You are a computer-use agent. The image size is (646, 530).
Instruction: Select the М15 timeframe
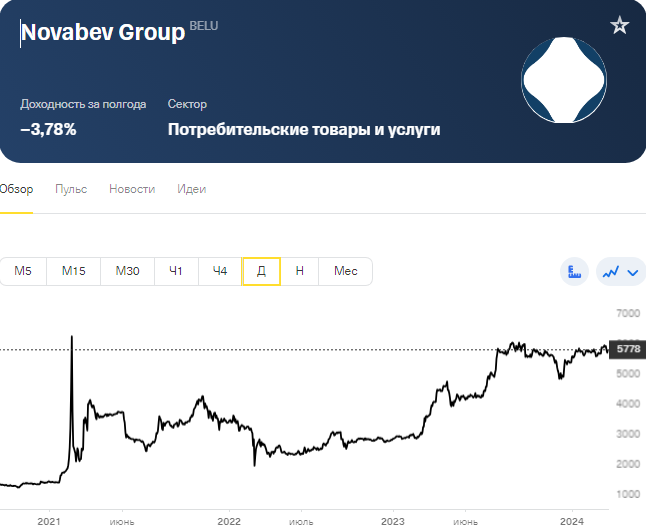[x=74, y=271]
